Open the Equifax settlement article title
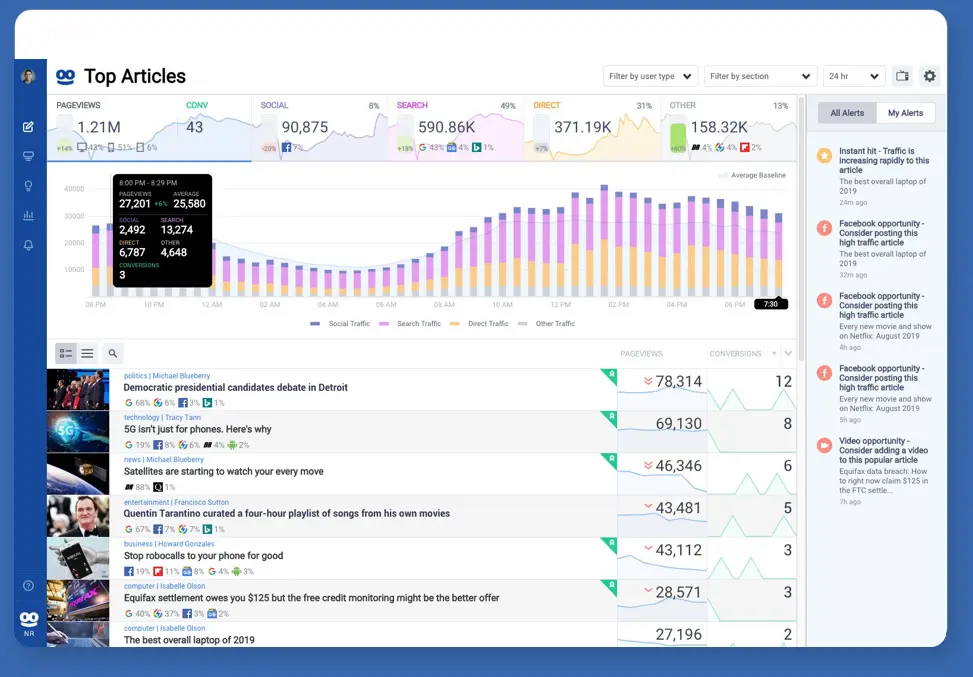This screenshot has height=677, width=973. [312, 598]
